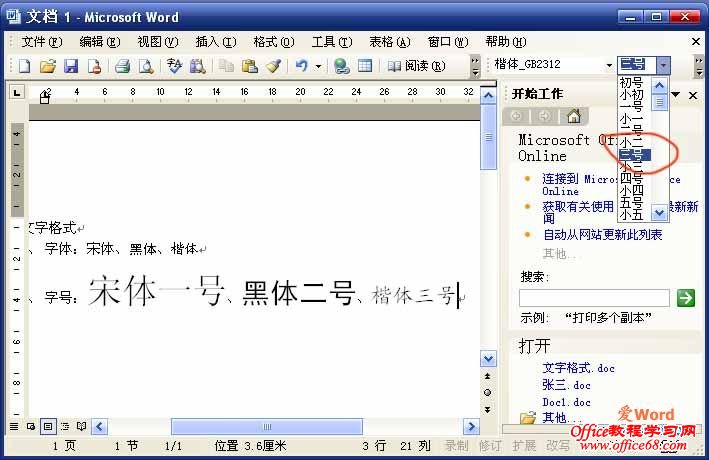Expand the Undo history dropdown arrow
Image resolution: width=709 pixels, height=460 pixels.
tap(318, 66)
